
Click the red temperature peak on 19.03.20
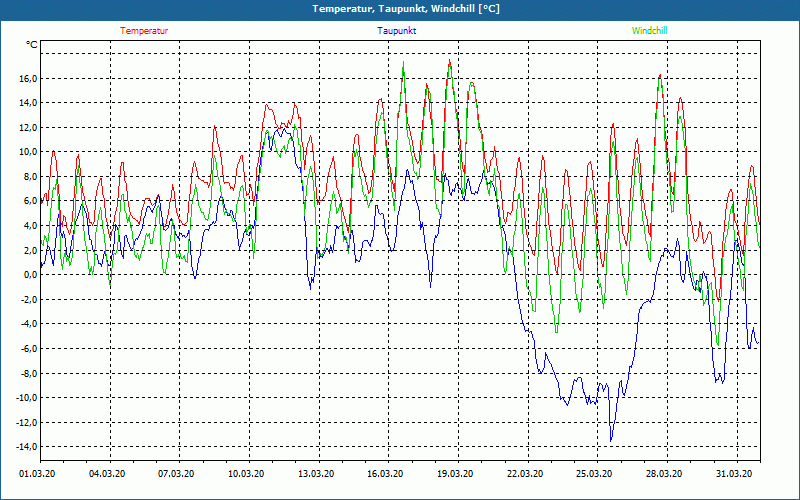point(449,60)
